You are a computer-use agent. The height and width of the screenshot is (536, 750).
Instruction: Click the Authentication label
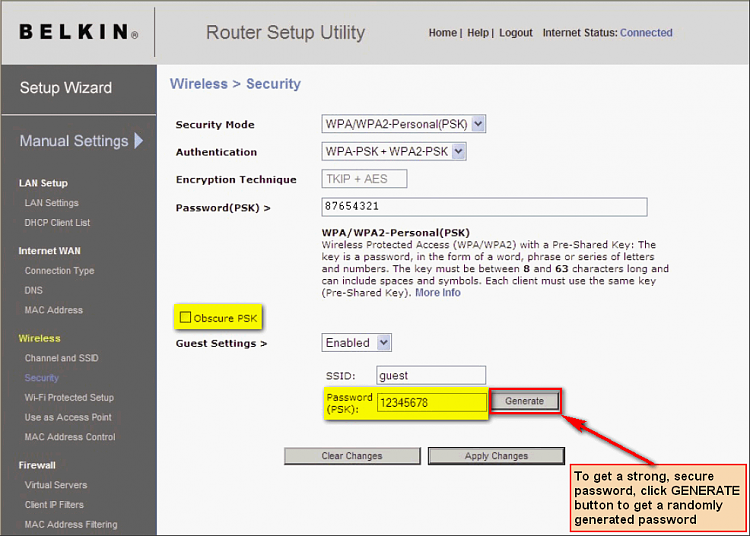point(216,152)
